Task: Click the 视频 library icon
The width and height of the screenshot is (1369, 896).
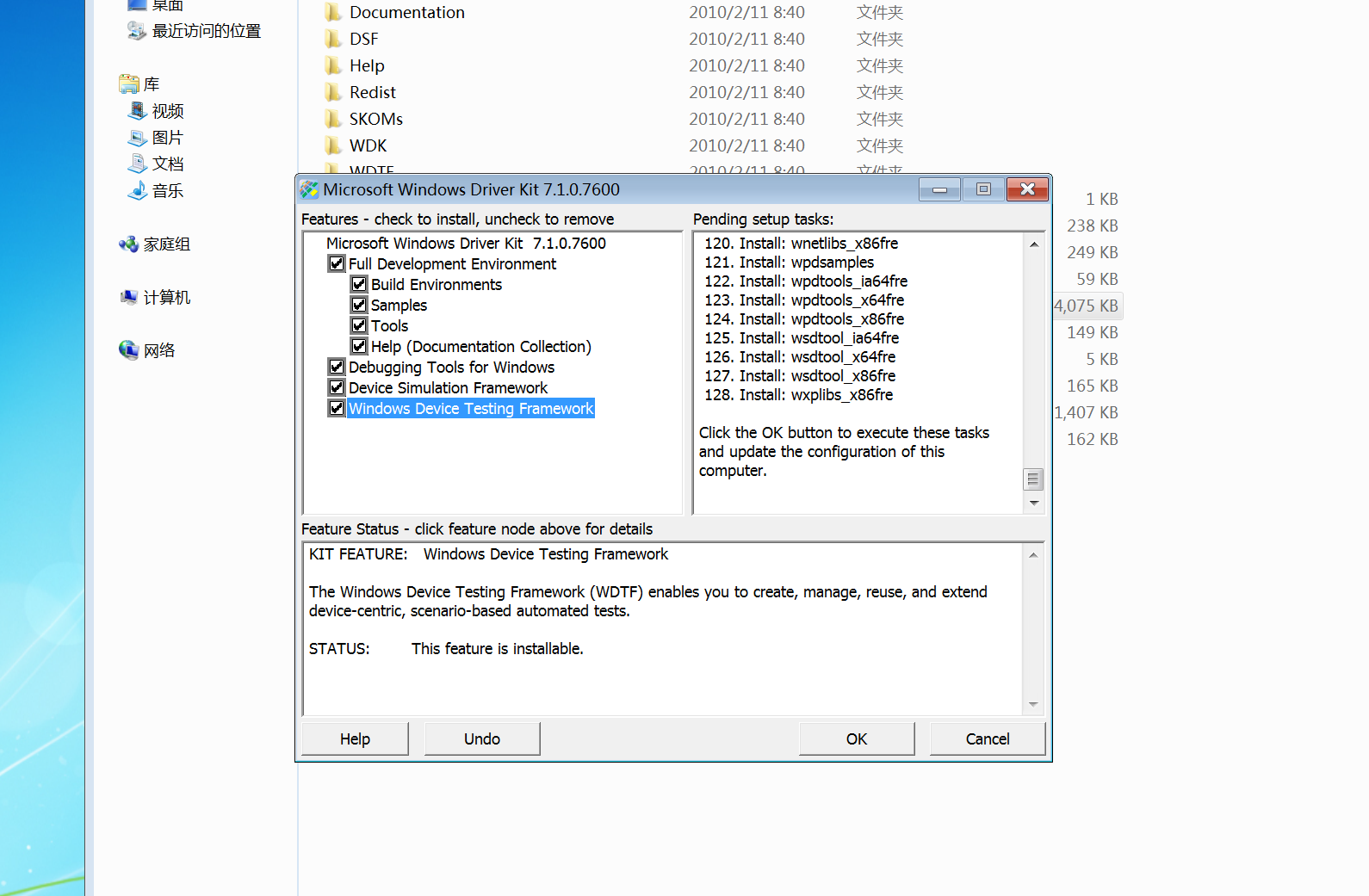Action: point(137,111)
